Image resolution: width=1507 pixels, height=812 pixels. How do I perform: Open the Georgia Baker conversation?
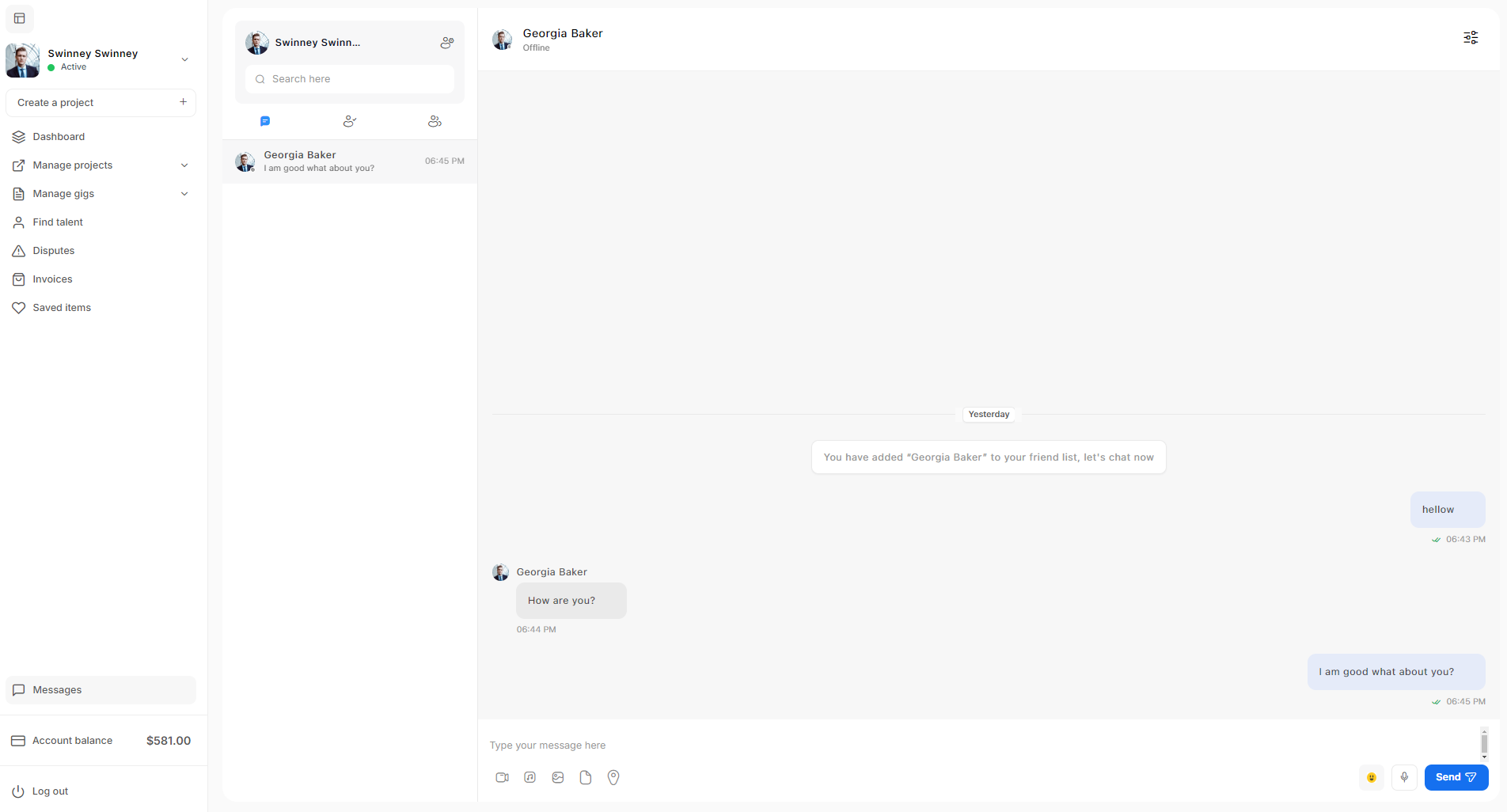350,161
